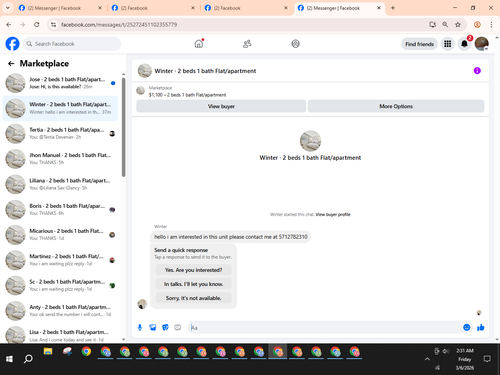Click the Winter chat header title
Image resolution: width=500 pixels, height=375 pixels.
(205, 71)
